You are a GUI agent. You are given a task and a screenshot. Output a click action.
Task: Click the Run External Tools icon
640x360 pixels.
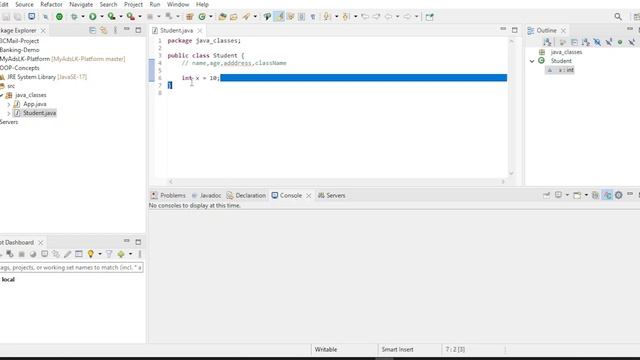click(130, 17)
